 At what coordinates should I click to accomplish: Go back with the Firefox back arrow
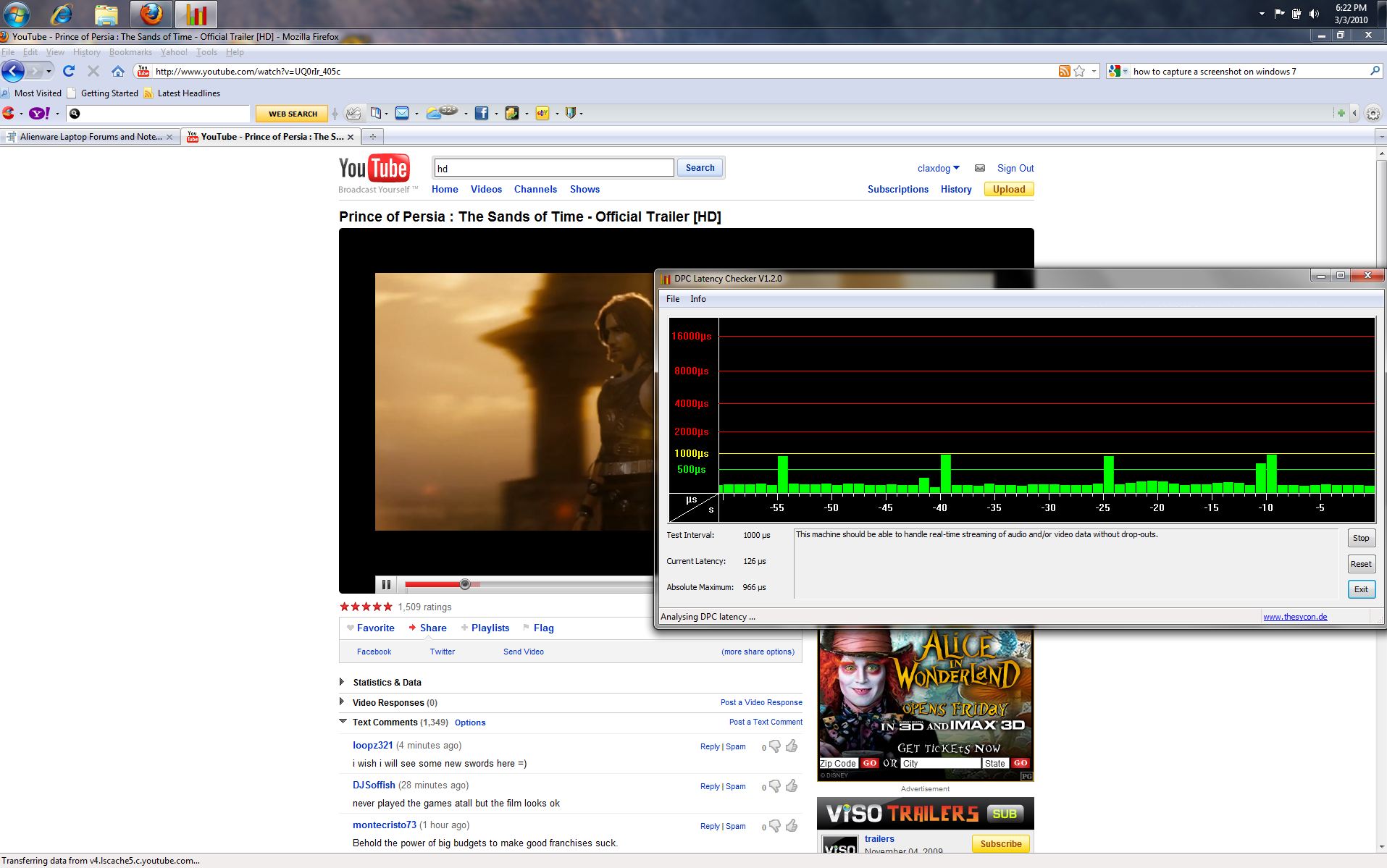tap(12, 71)
